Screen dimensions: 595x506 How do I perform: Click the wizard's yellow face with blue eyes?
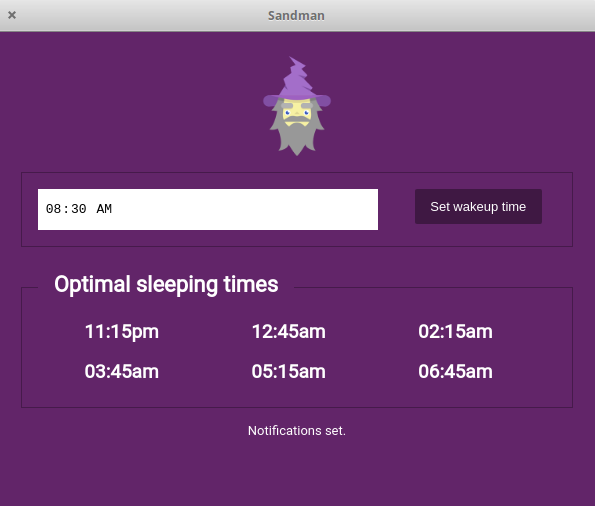[x=297, y=112]
